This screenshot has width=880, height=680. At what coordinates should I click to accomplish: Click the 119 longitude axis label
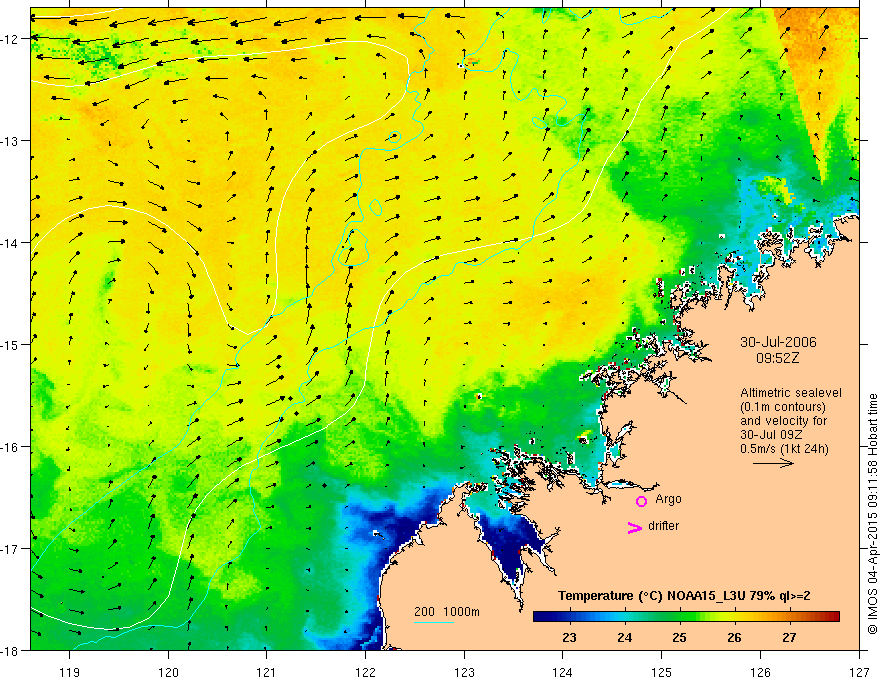pyautogui.click(x=70, y=672)
